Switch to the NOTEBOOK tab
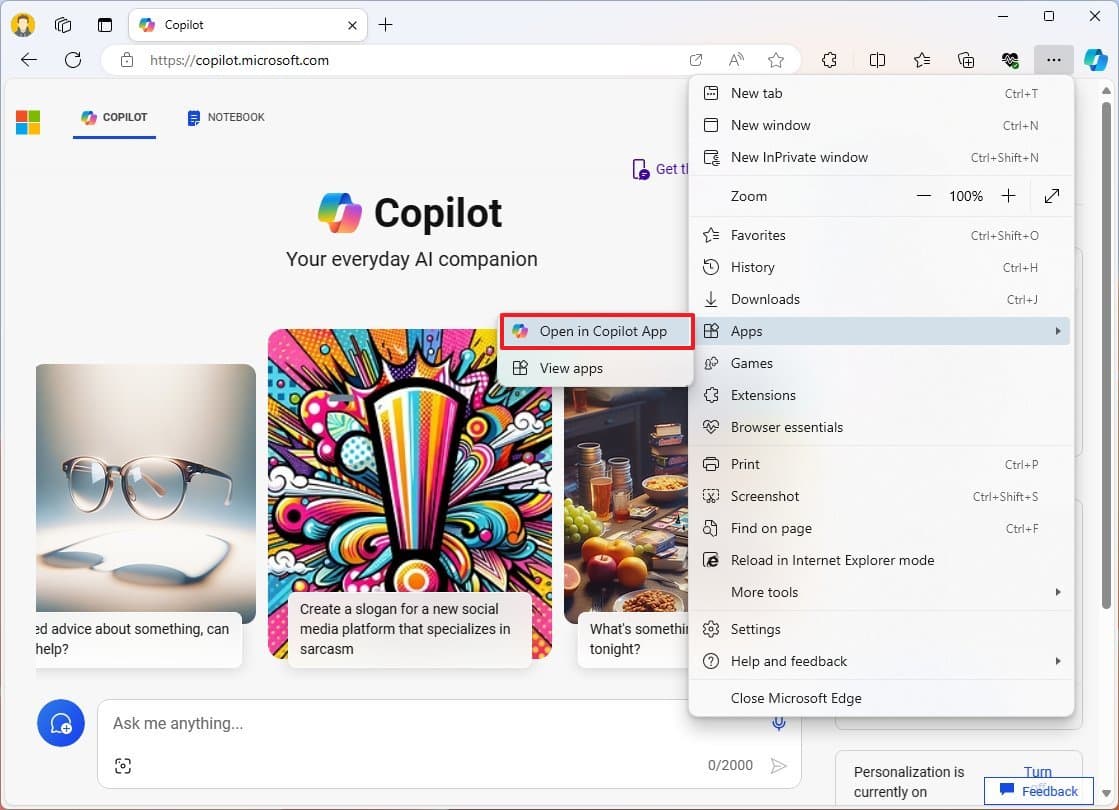 point(224,117)
